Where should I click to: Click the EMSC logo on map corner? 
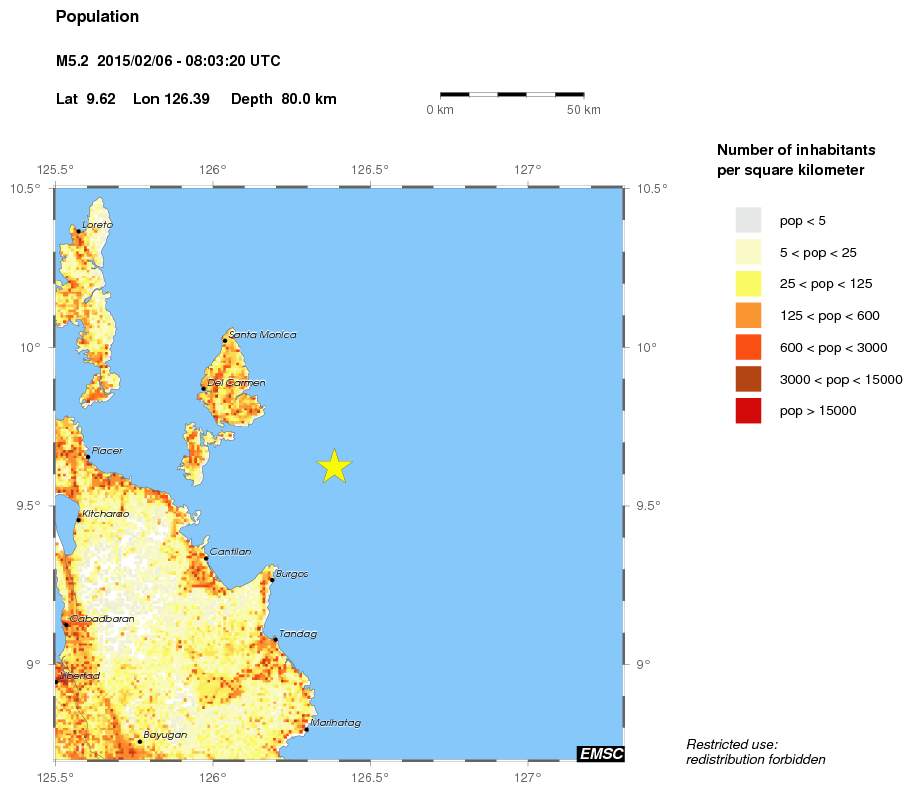pyautogui.click(x=600, y=753)
